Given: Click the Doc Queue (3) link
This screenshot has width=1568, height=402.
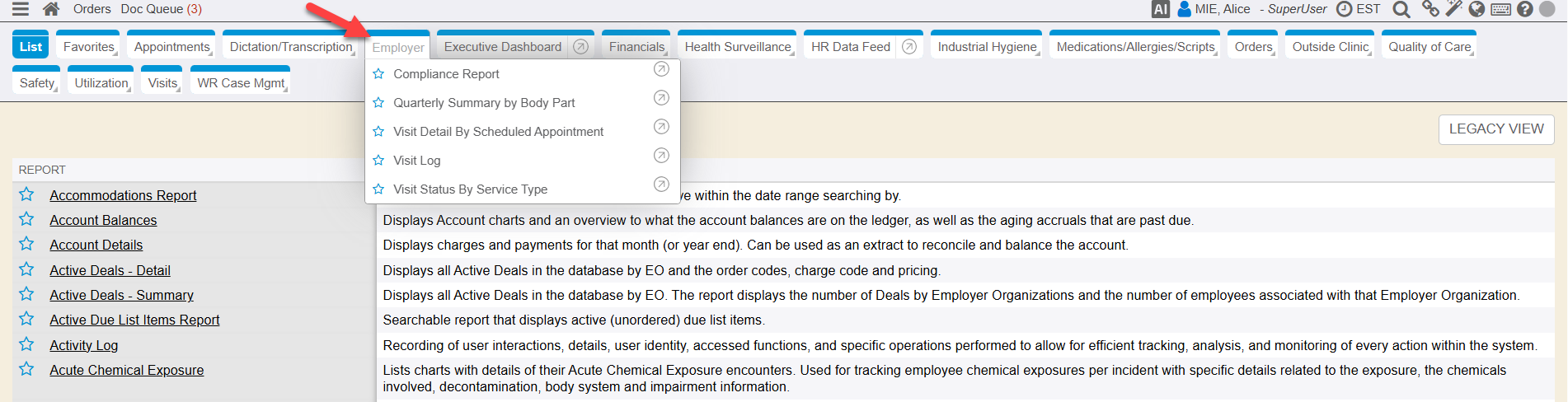Looking at the screenshot, I should point(161,9).
